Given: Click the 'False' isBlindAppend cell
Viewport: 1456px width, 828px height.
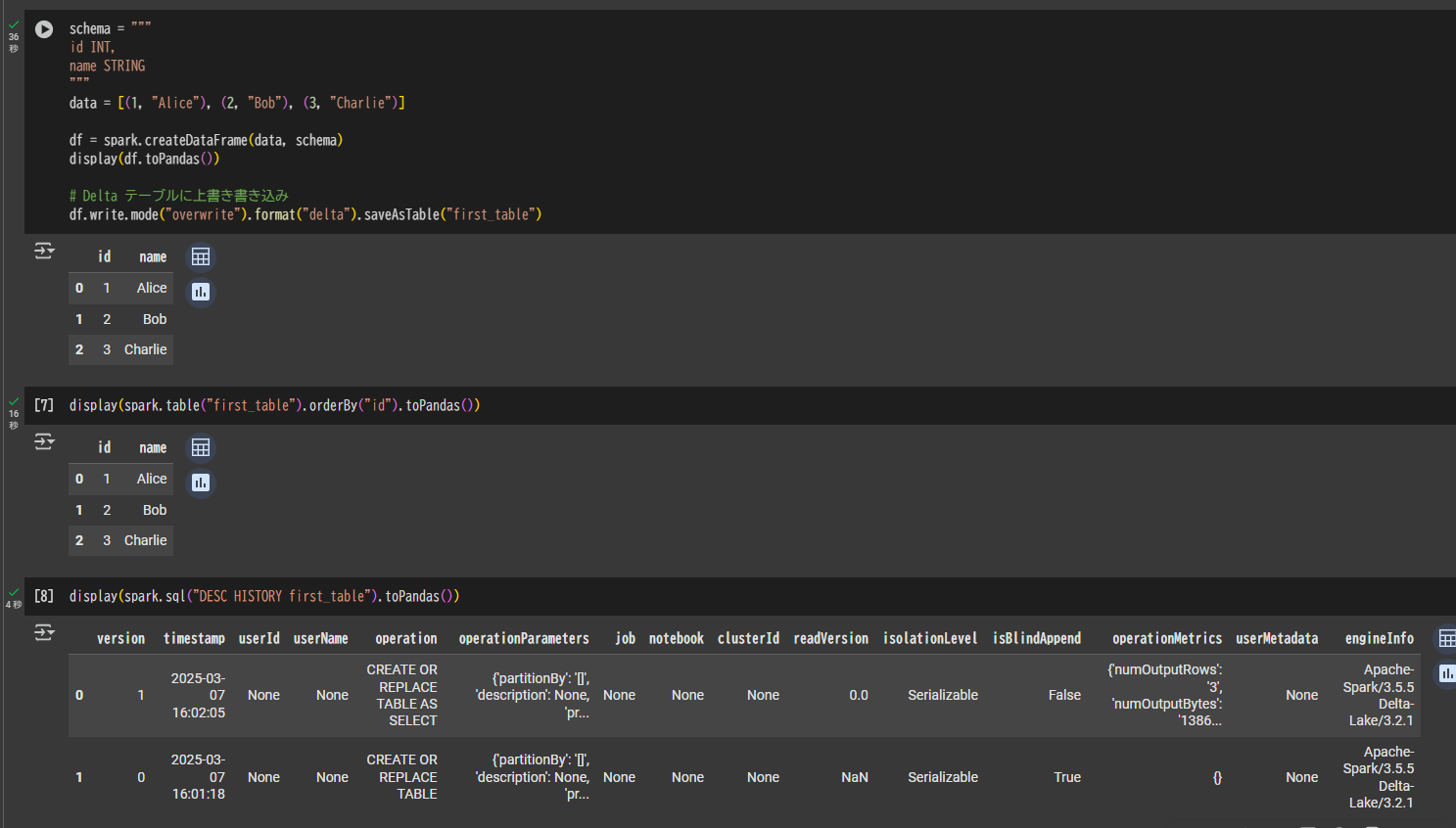Looking at the screenshot, I should 1064,695.
